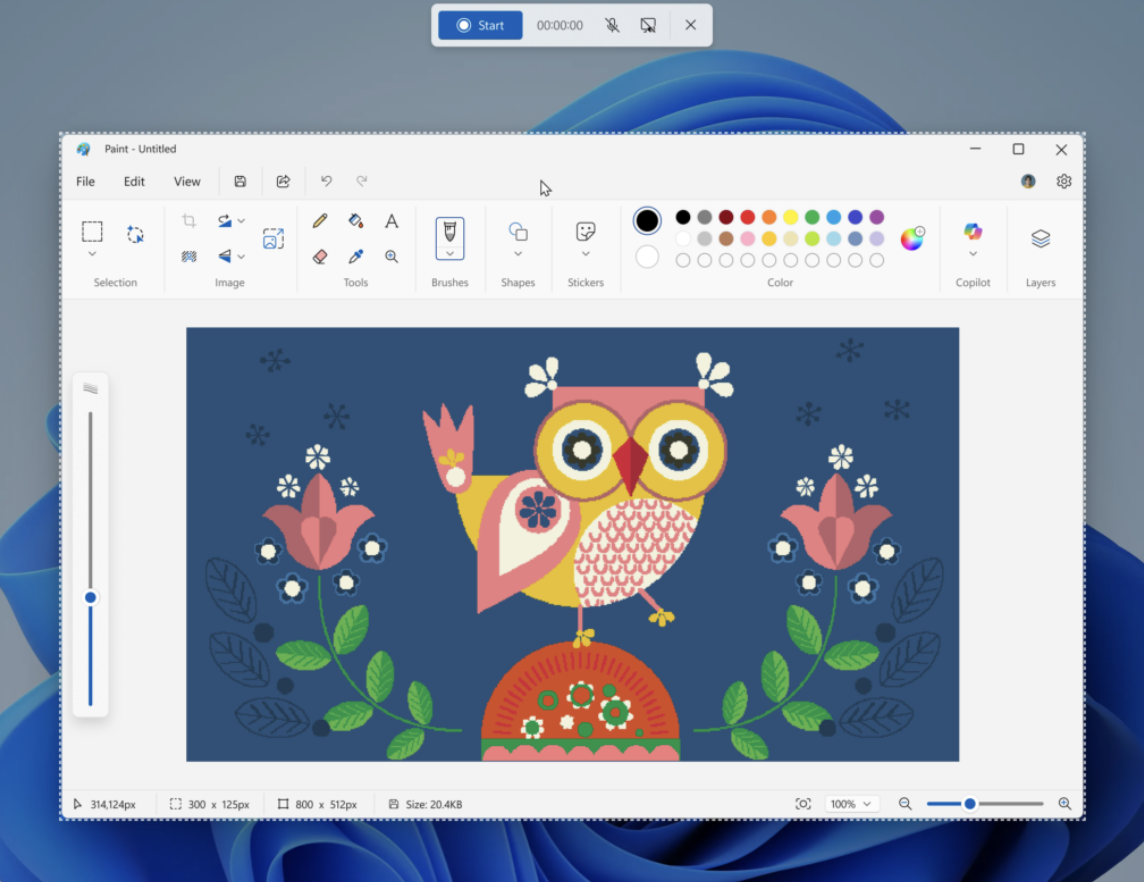The height and width of the screenshot is (882, 1144).
Task: Click the profile avatar picture
Action: [1028, 181]
